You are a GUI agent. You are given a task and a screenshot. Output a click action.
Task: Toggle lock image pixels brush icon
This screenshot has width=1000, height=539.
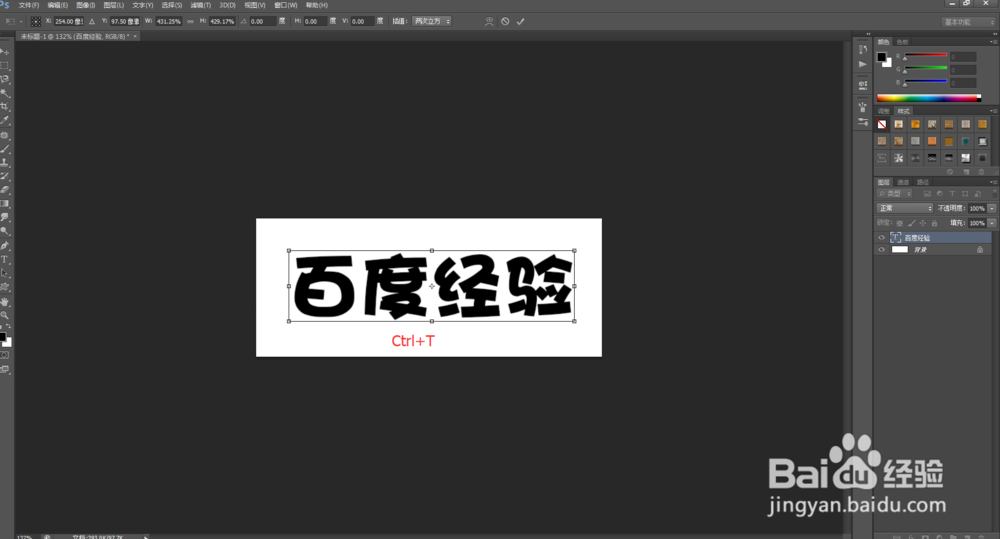tap(911, 223)
